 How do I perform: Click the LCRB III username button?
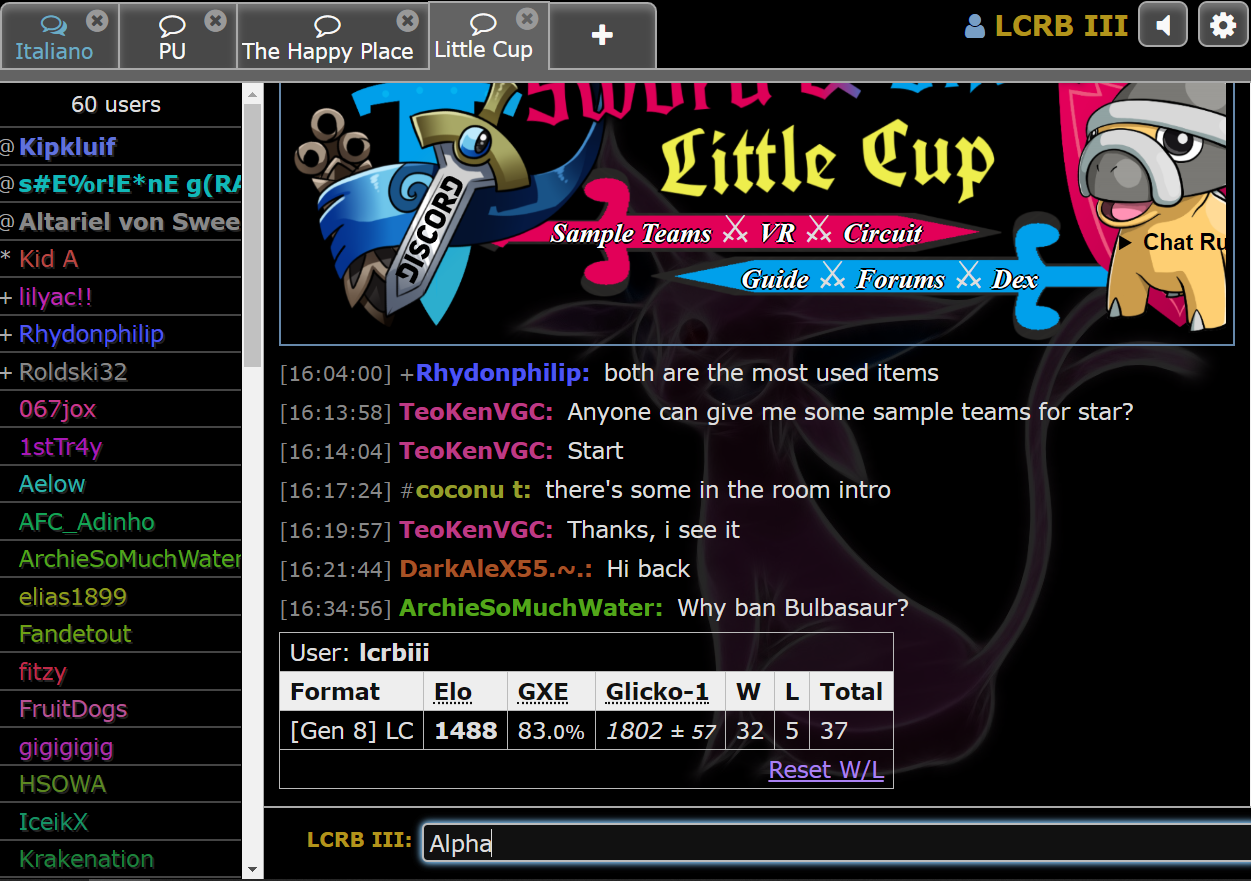pos(1046,26)
